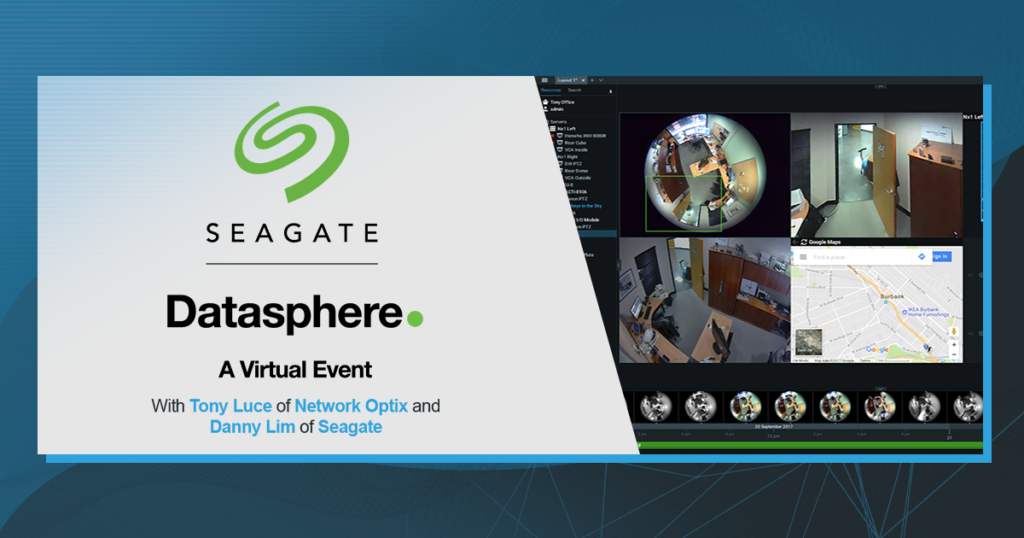Click the Danny Lim link
1024x538 pixels.
tap(252, 427)
